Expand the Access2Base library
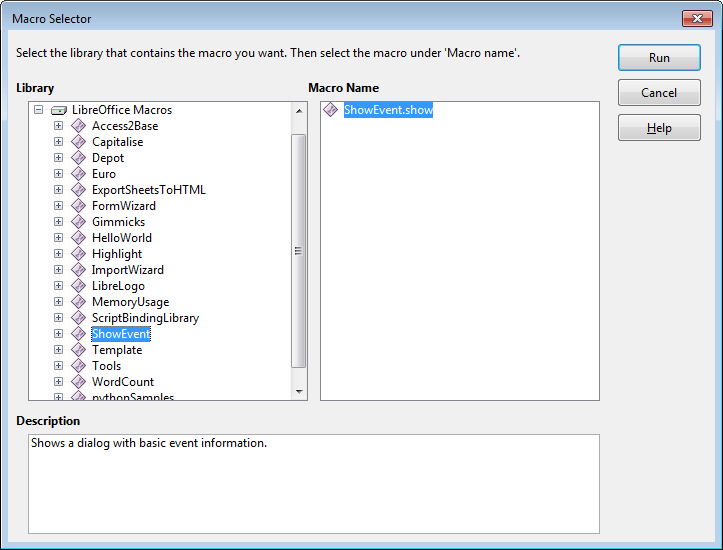 (x=58, y=125)
